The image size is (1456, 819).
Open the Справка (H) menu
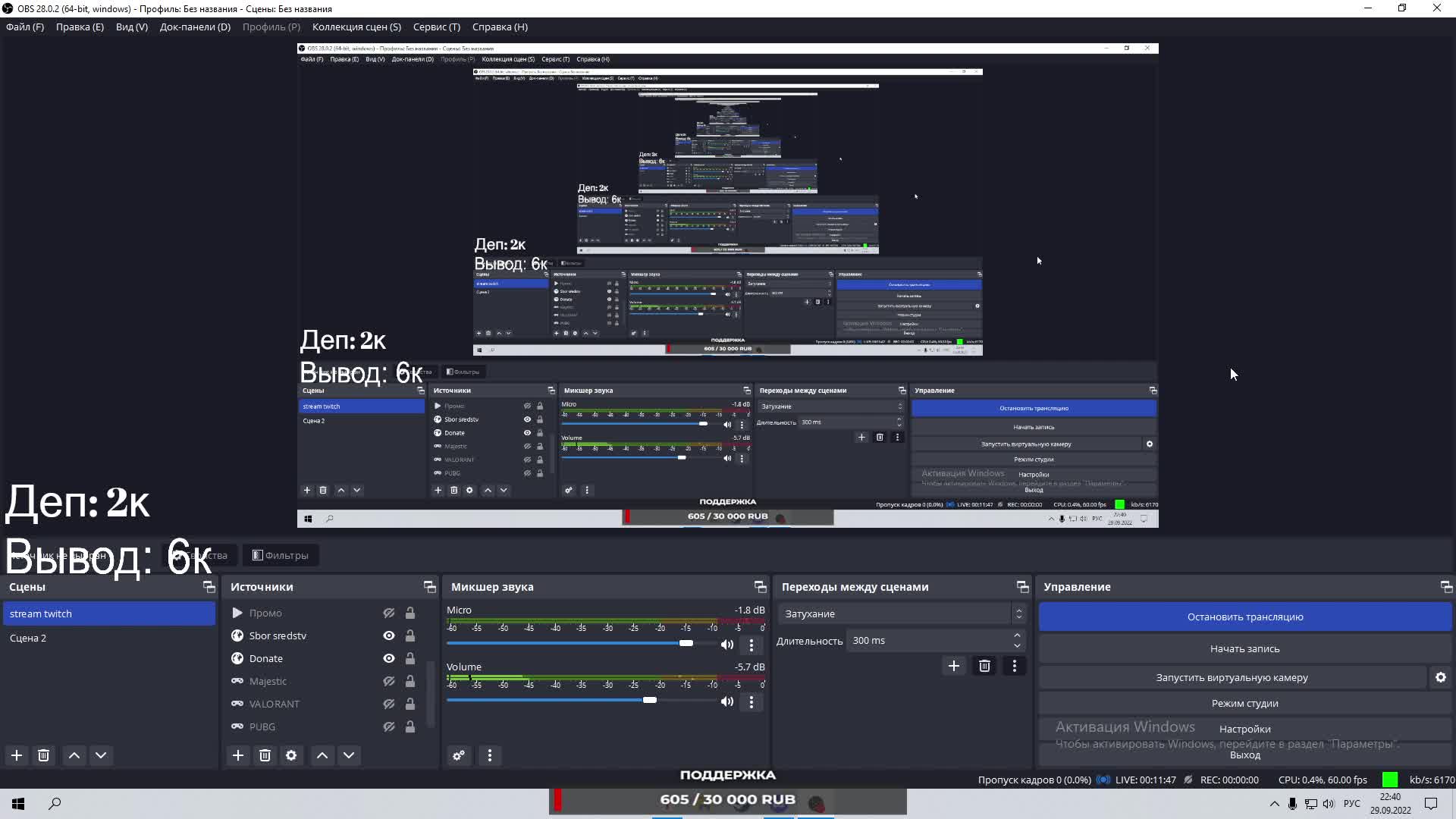pyautogui.click(x=500, y=27)
